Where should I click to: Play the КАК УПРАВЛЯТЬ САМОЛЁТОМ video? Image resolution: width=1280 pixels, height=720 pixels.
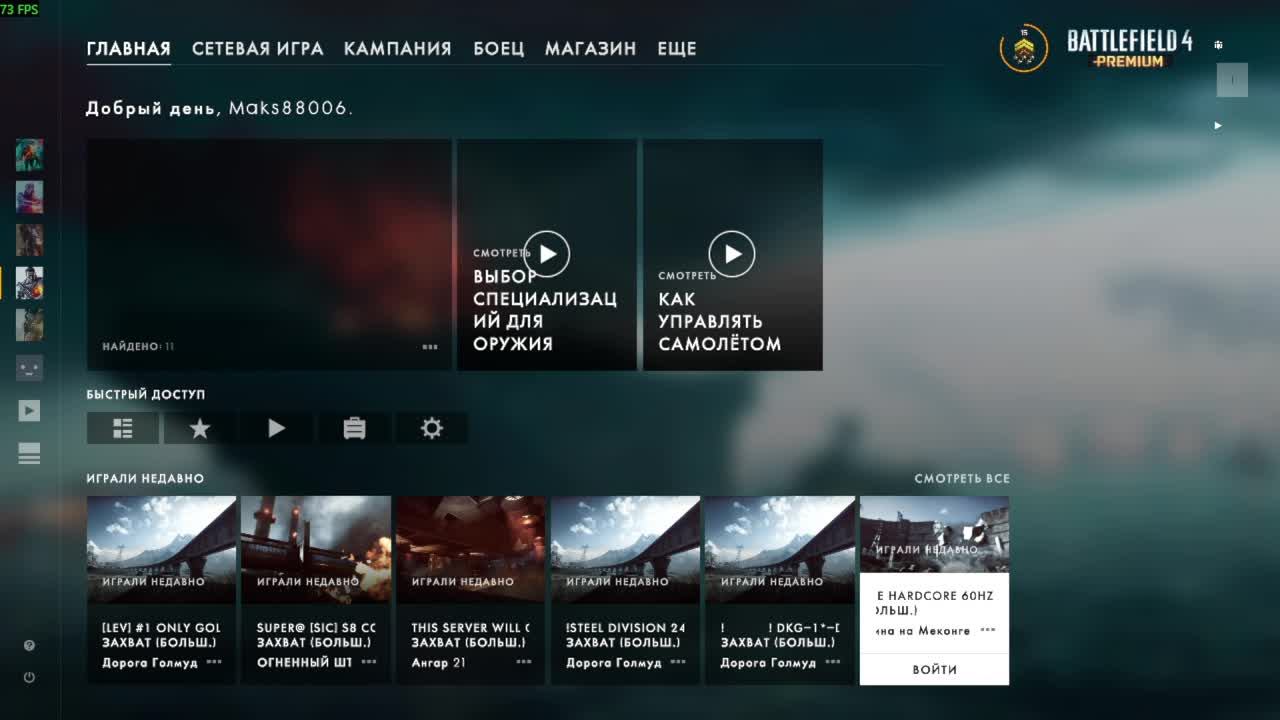coord(733,255)
